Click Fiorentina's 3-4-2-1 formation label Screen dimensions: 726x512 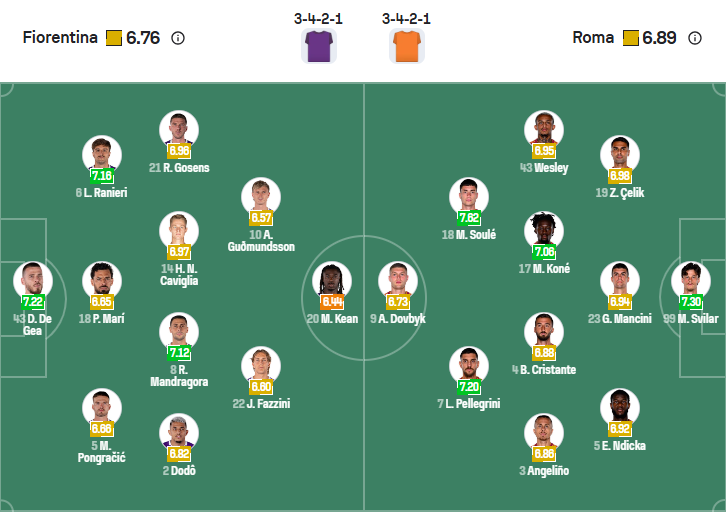tap(319, 19)
